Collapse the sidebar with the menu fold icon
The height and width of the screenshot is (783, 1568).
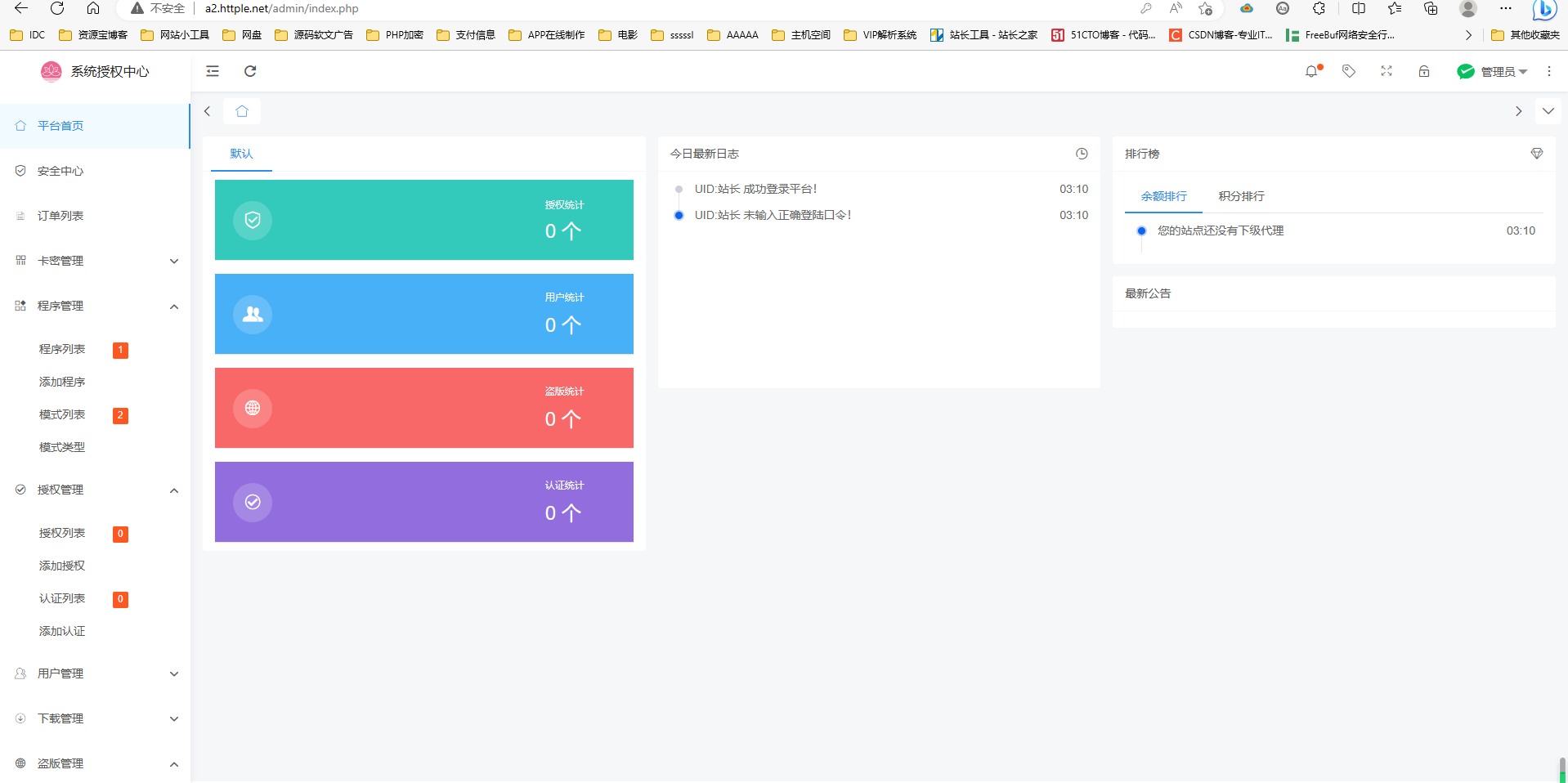[x=213, y=71]
